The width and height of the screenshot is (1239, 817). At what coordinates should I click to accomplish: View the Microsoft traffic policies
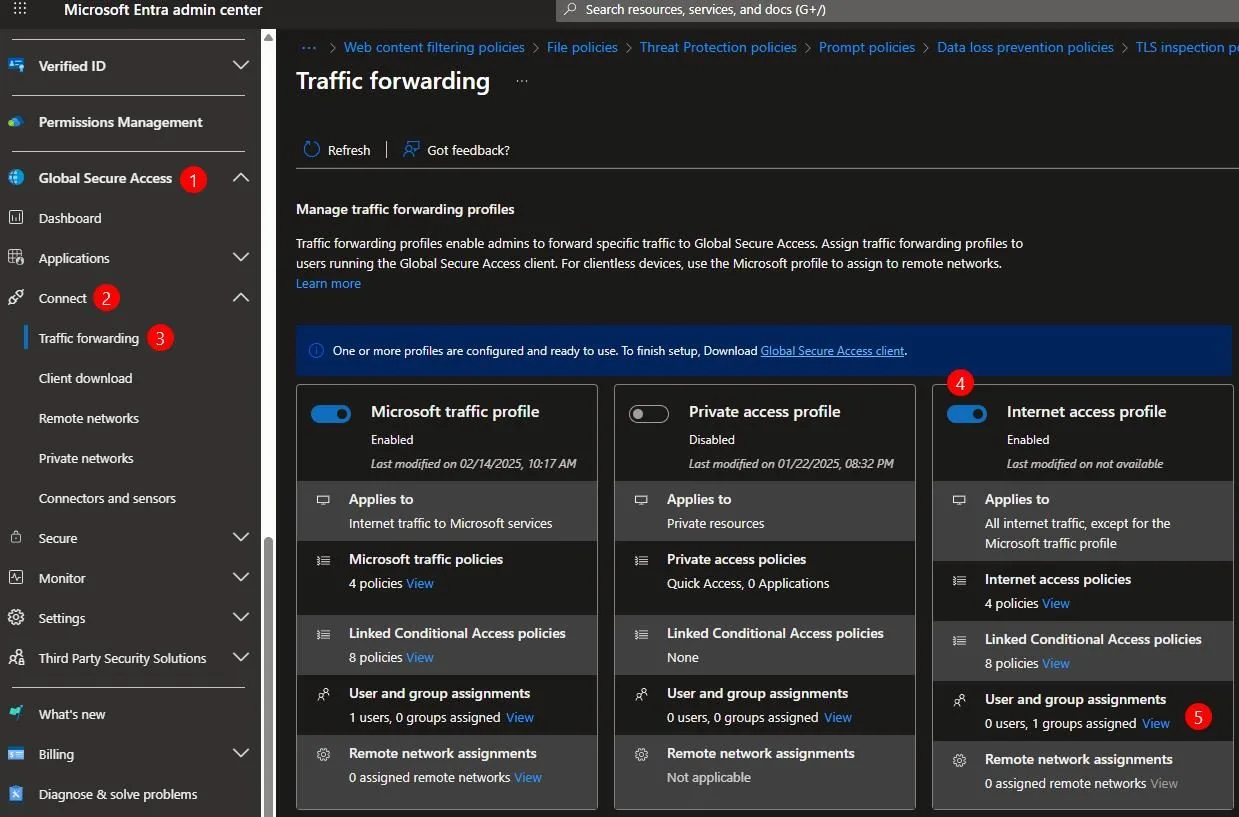[420, 583]
